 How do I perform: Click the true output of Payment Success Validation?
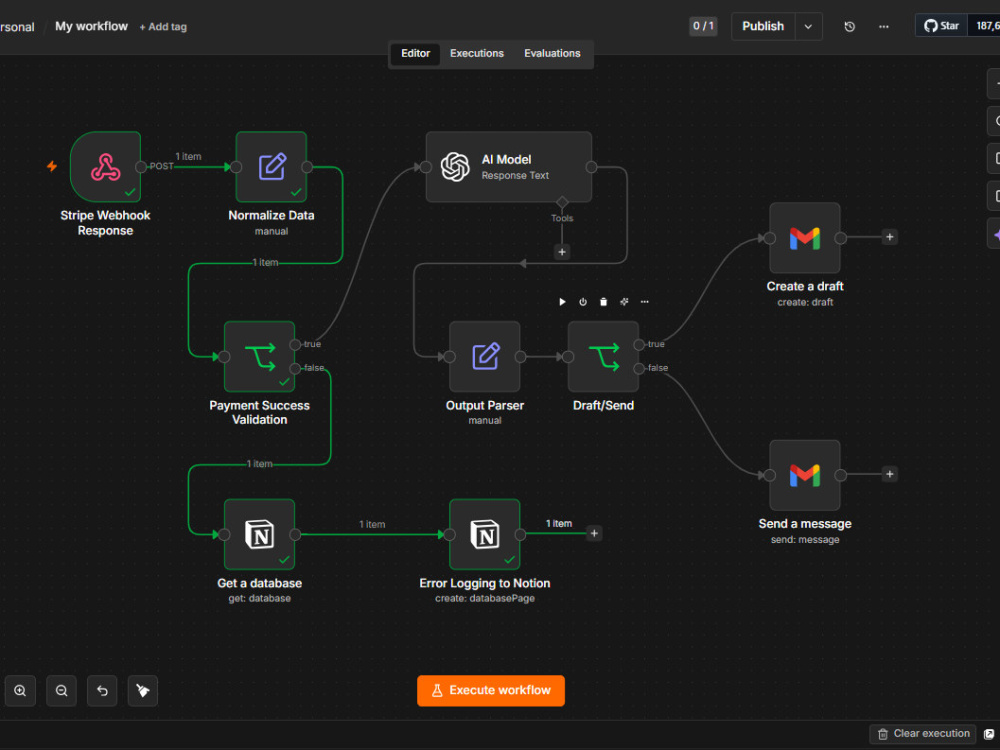295,344
